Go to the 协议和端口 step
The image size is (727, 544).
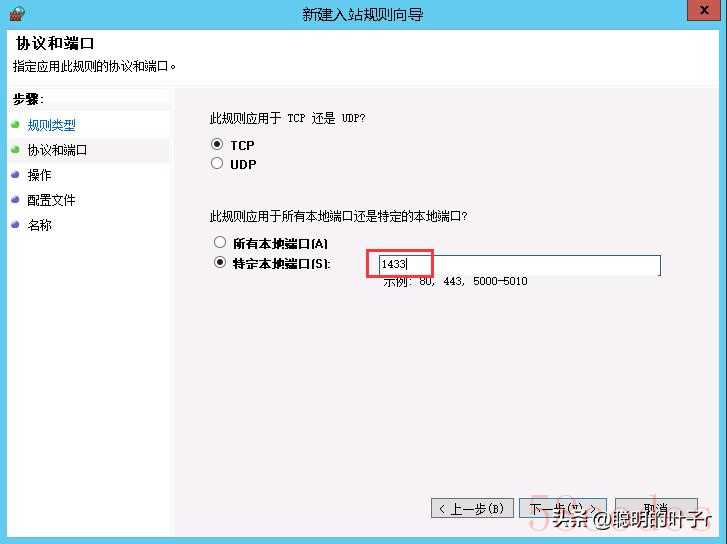[x=57, y=150]
